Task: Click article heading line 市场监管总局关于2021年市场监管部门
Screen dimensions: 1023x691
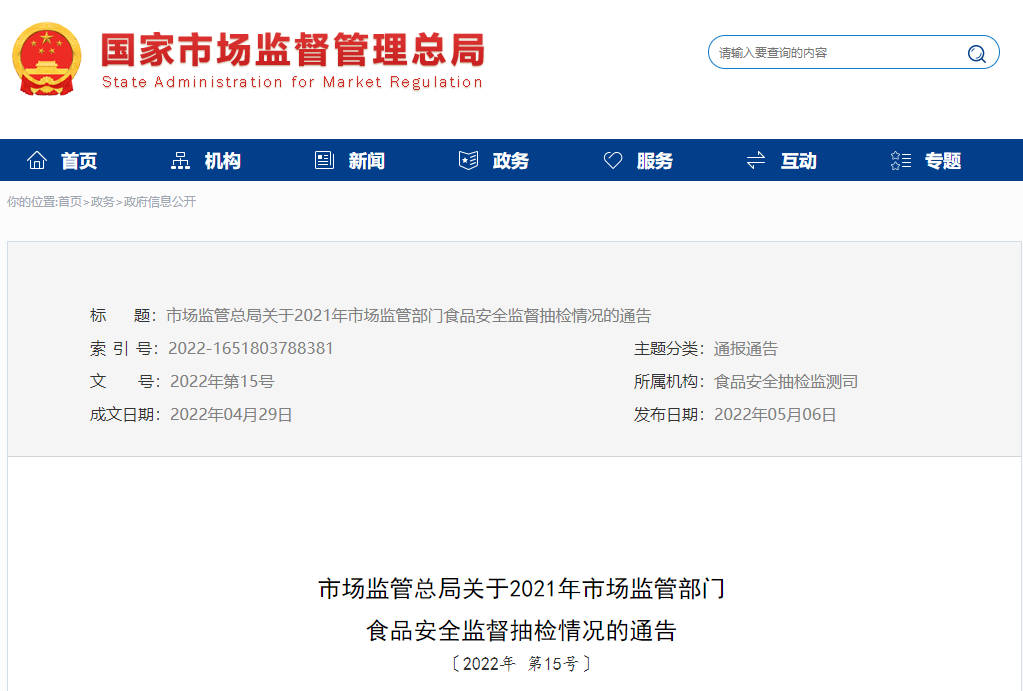Action: (x=522, y=589)
